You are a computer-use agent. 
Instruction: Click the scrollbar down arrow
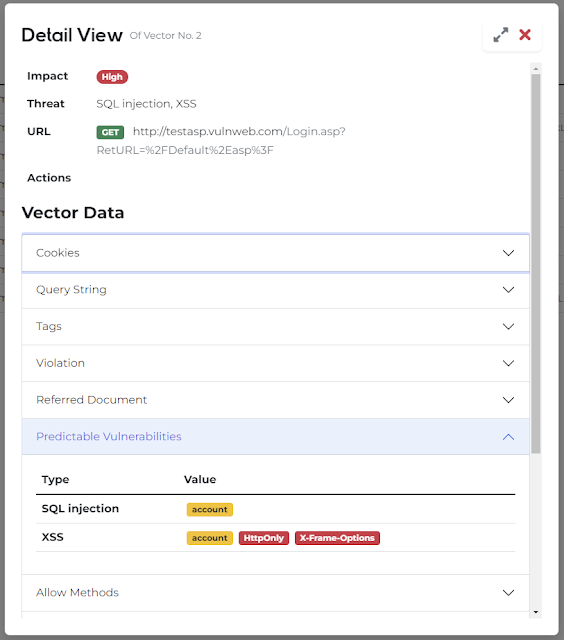pyautogui.click(x=536, y=612)
